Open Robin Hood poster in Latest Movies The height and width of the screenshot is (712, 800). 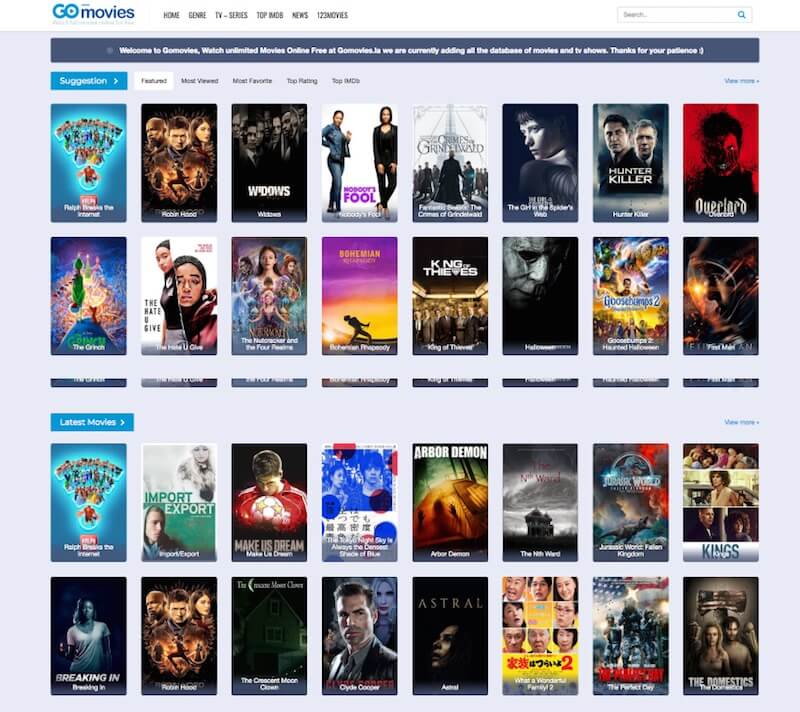tap(179, 636)
